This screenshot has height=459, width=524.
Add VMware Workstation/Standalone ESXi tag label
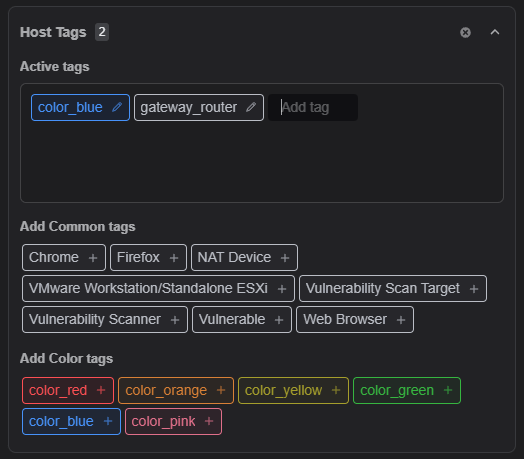[x=148, y=289]
